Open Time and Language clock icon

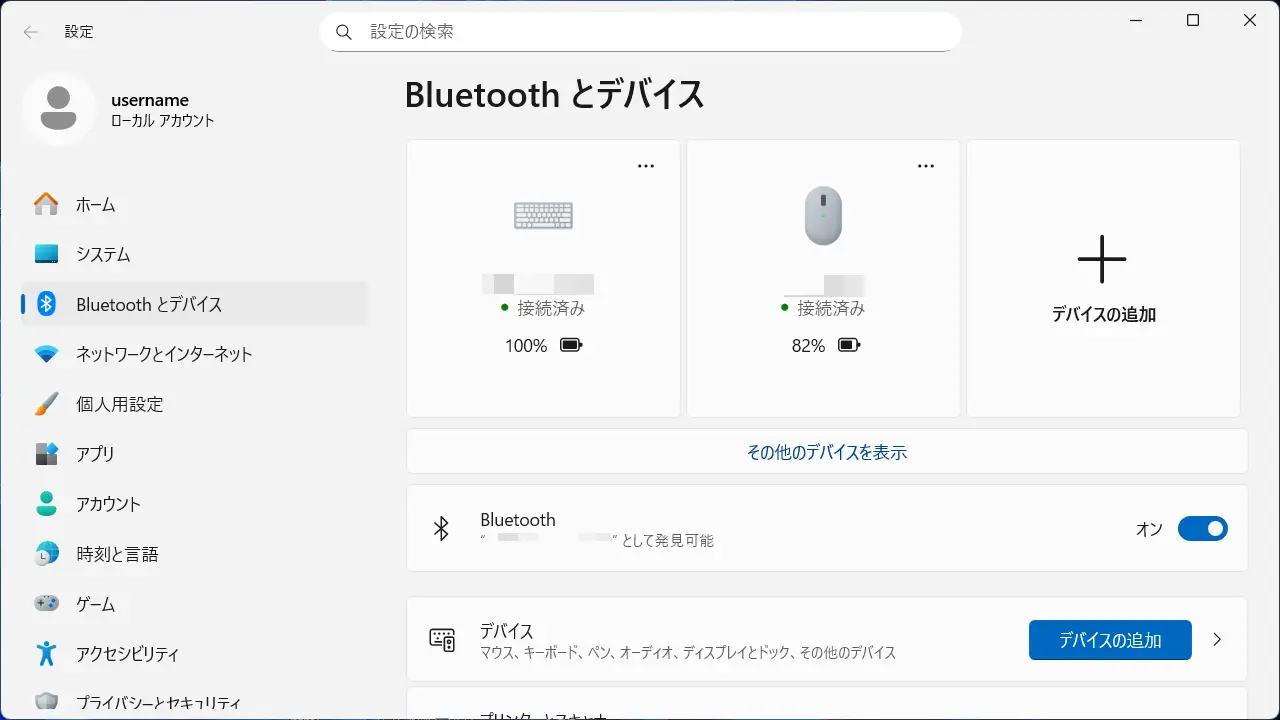(x=46, y=554)
